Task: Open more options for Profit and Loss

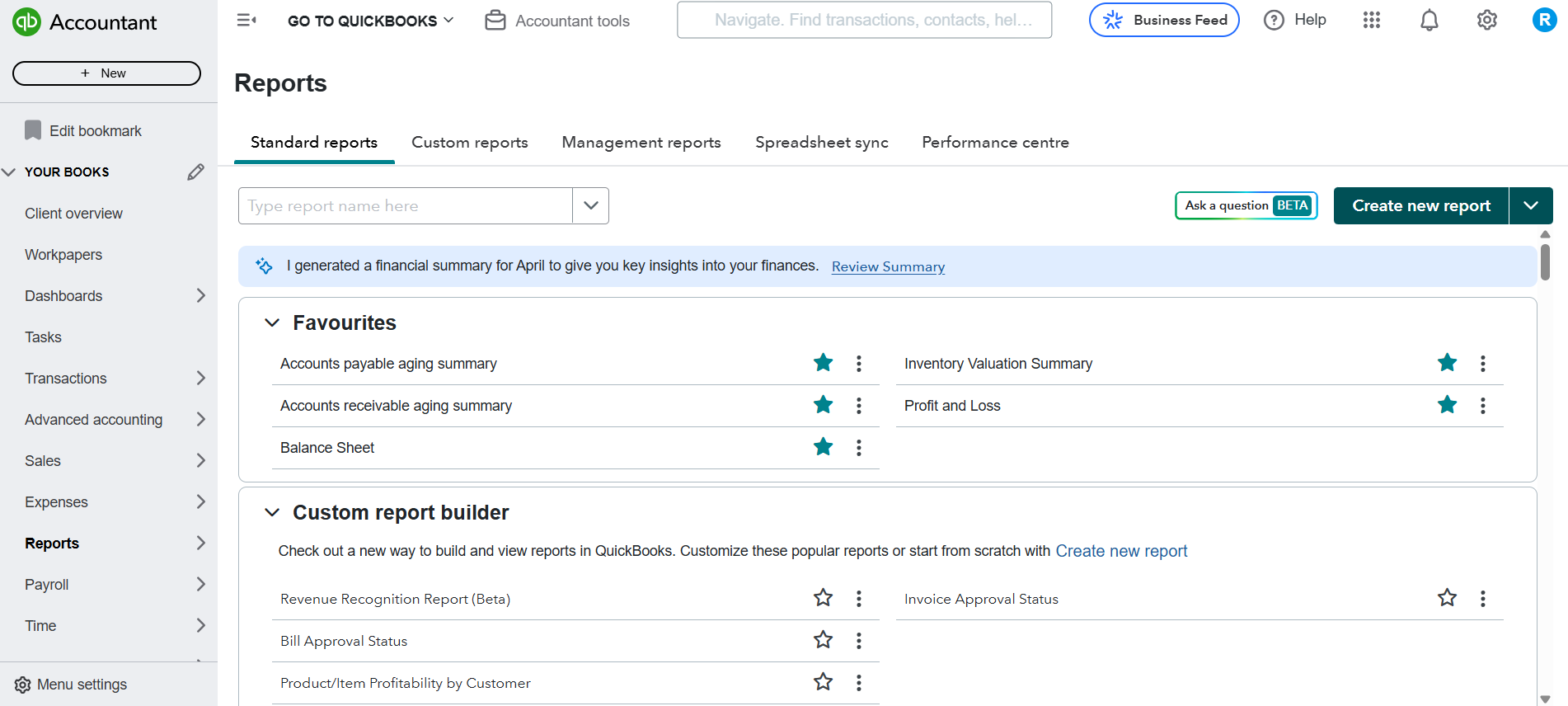Action: [1483, 406]
